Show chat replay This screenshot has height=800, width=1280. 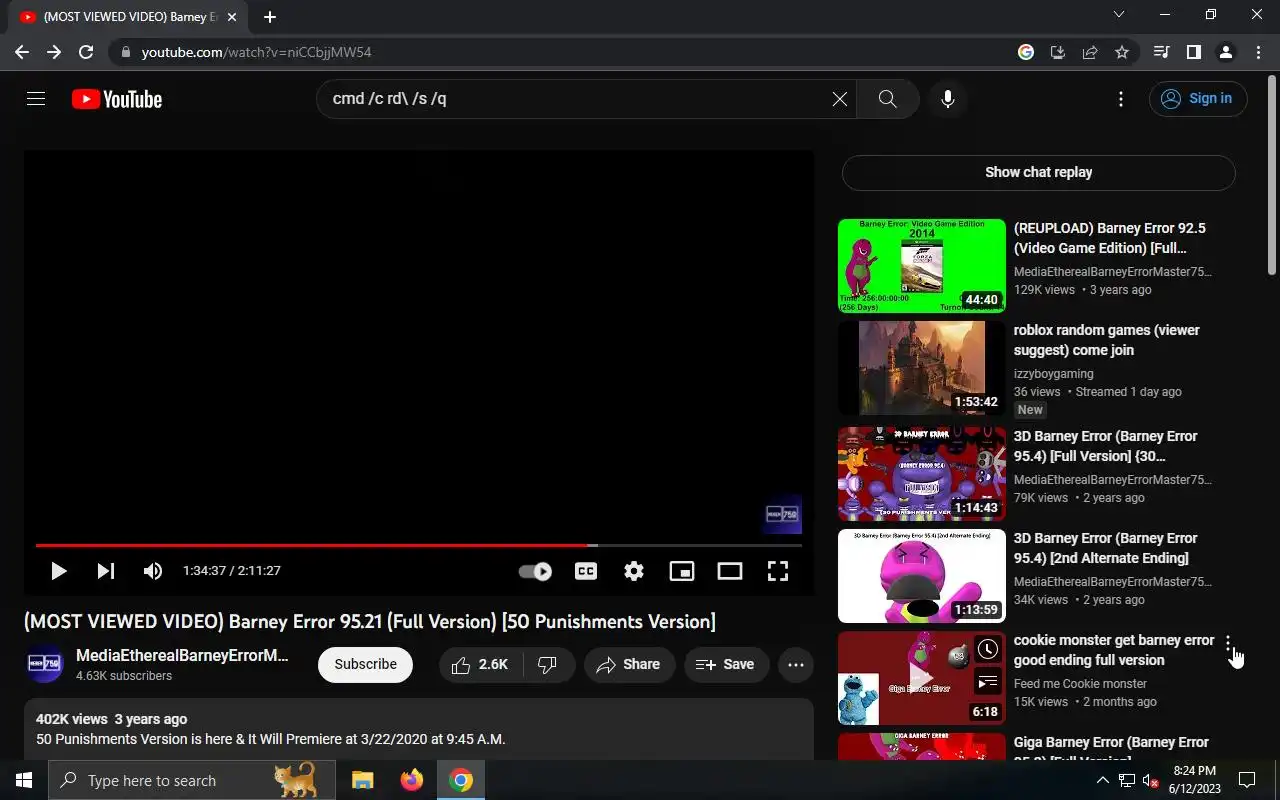(x=1039, y=172)
